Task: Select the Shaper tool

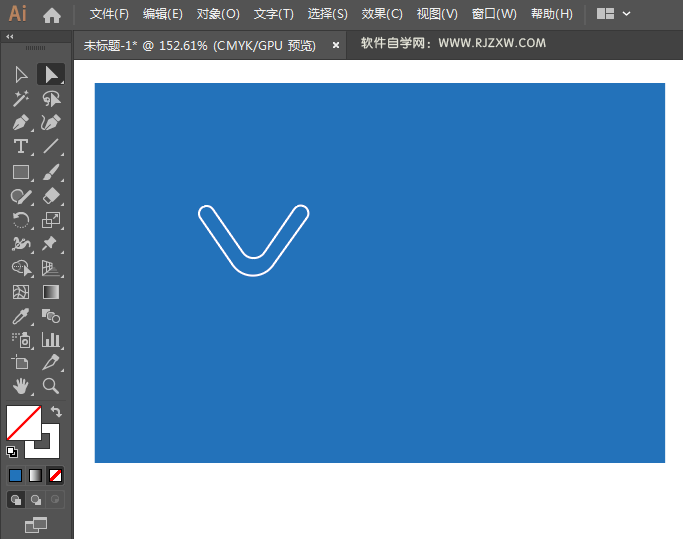Action: point(21,197)
